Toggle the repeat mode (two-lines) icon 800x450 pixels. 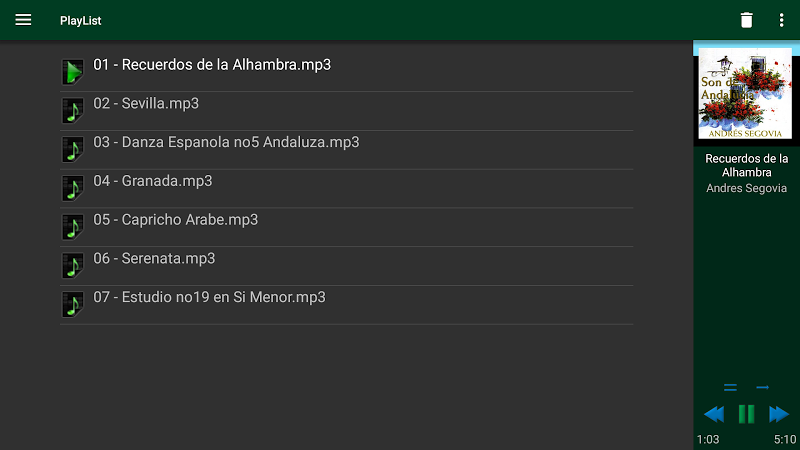(730, 387)
